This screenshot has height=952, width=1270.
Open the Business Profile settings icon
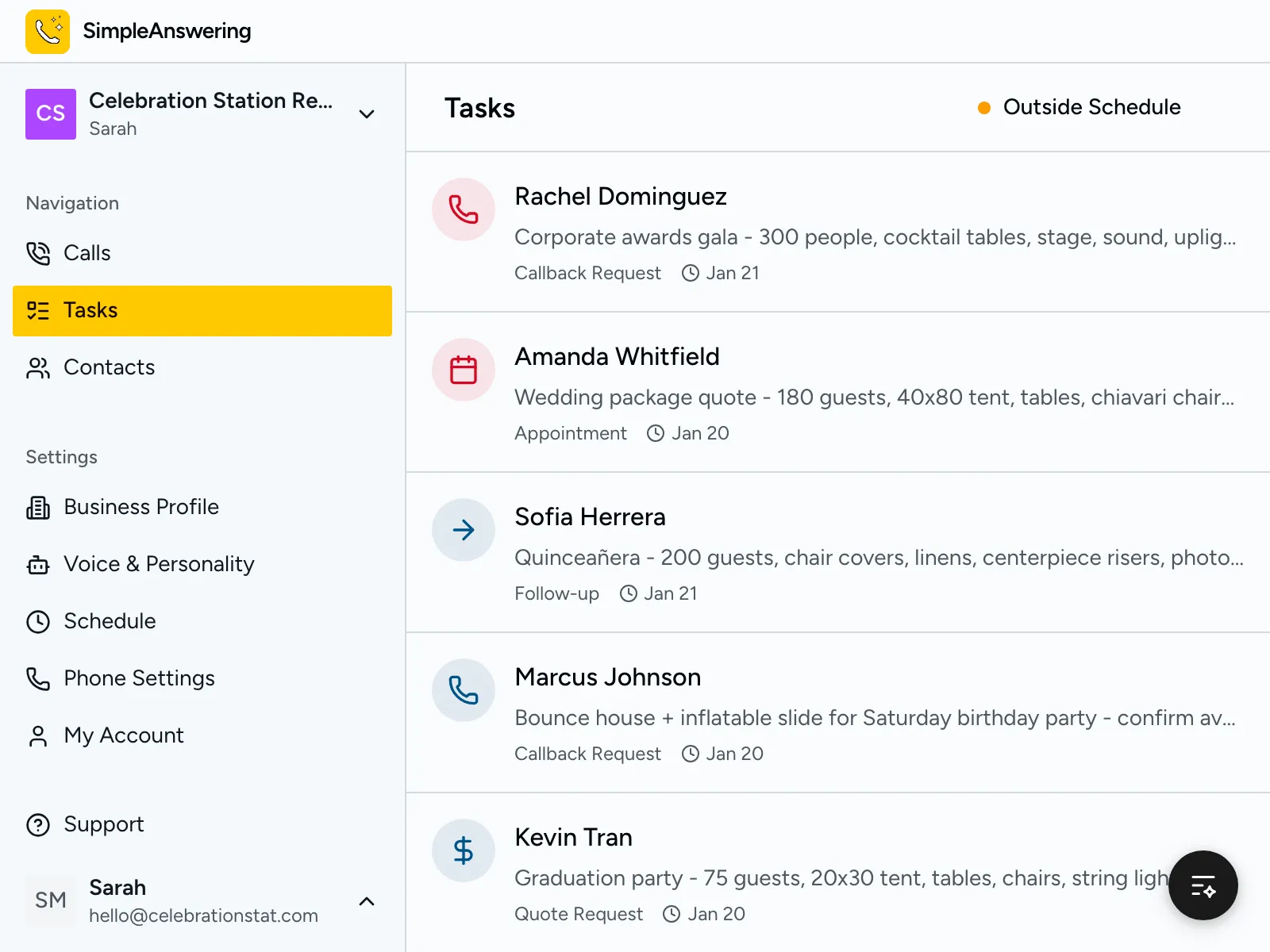point(37,507)
